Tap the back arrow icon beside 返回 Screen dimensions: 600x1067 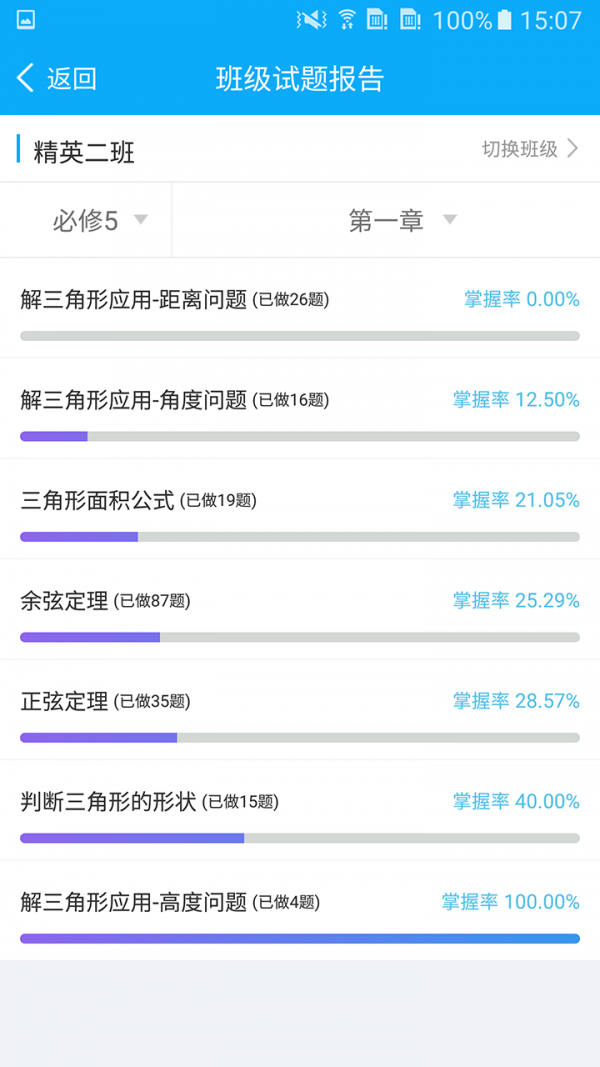tap(26, 77)
